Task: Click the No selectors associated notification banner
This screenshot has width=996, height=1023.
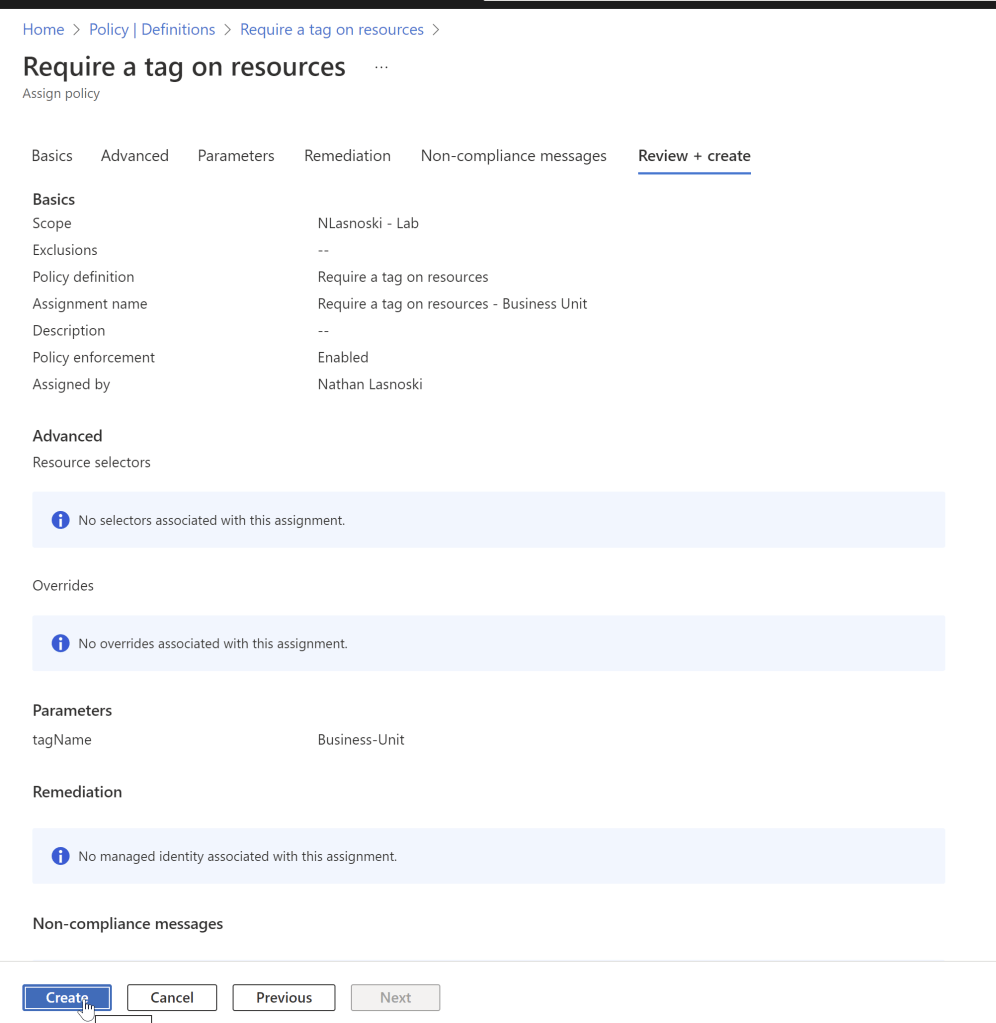Action: coord(489,519)
